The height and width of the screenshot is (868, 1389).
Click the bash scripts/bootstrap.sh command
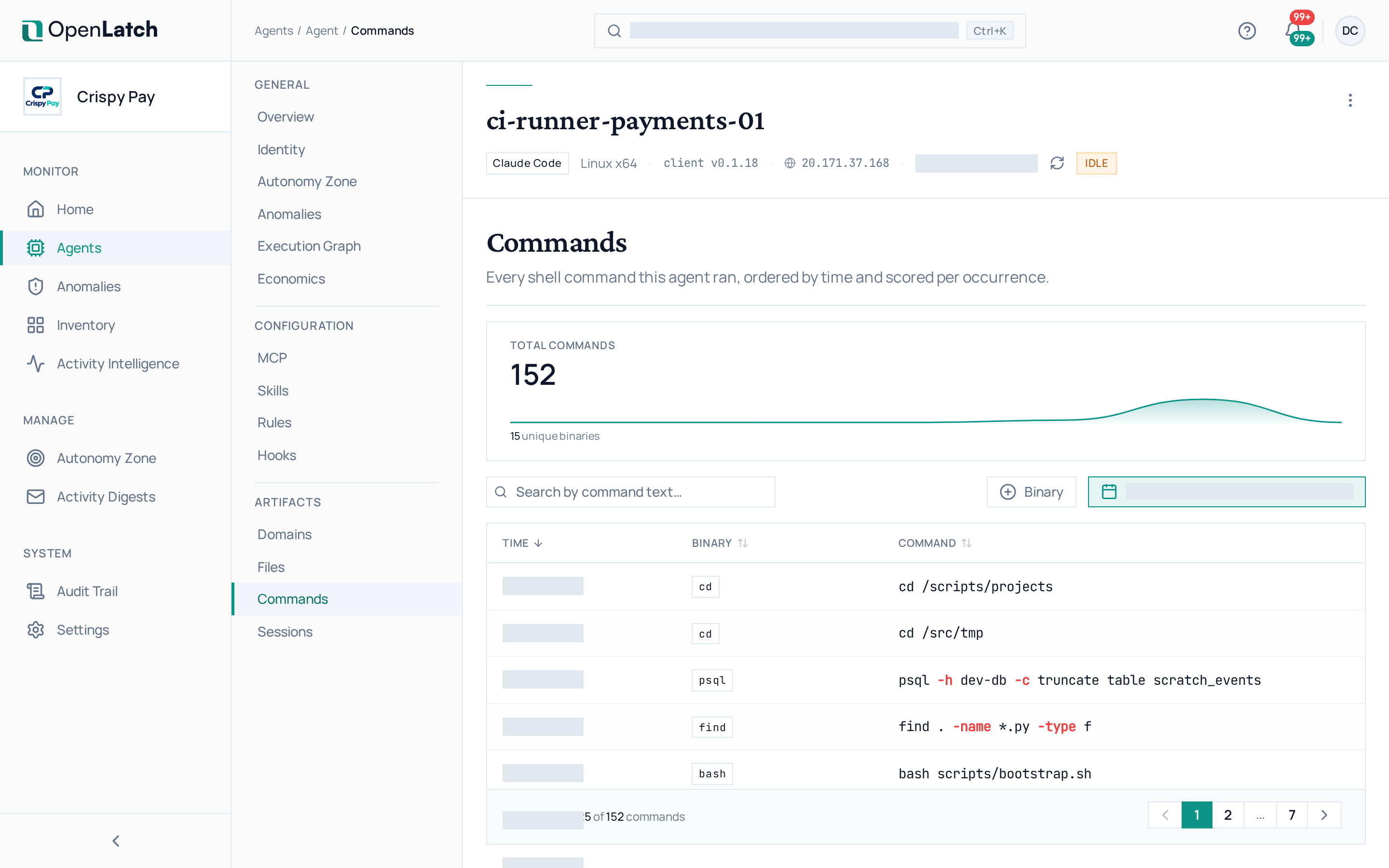pyautogui.click(x=994, y=773)
